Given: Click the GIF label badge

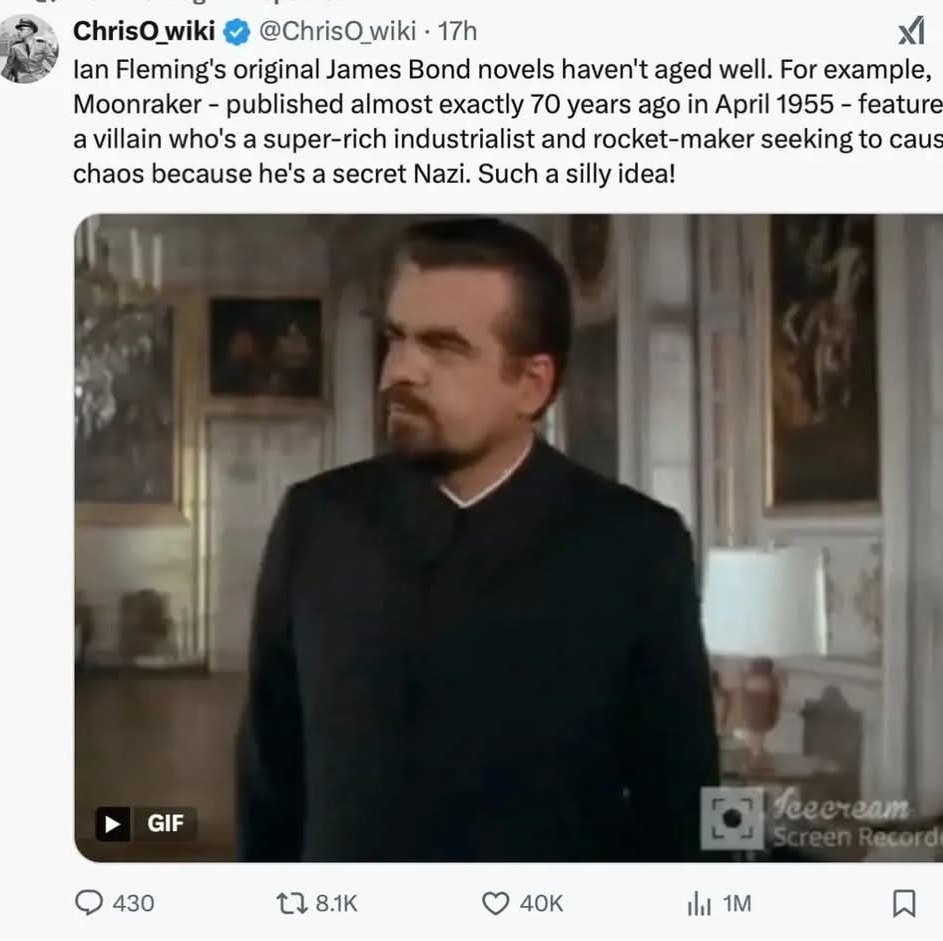Looking at the screenshot, I should [x=147, y=823].
